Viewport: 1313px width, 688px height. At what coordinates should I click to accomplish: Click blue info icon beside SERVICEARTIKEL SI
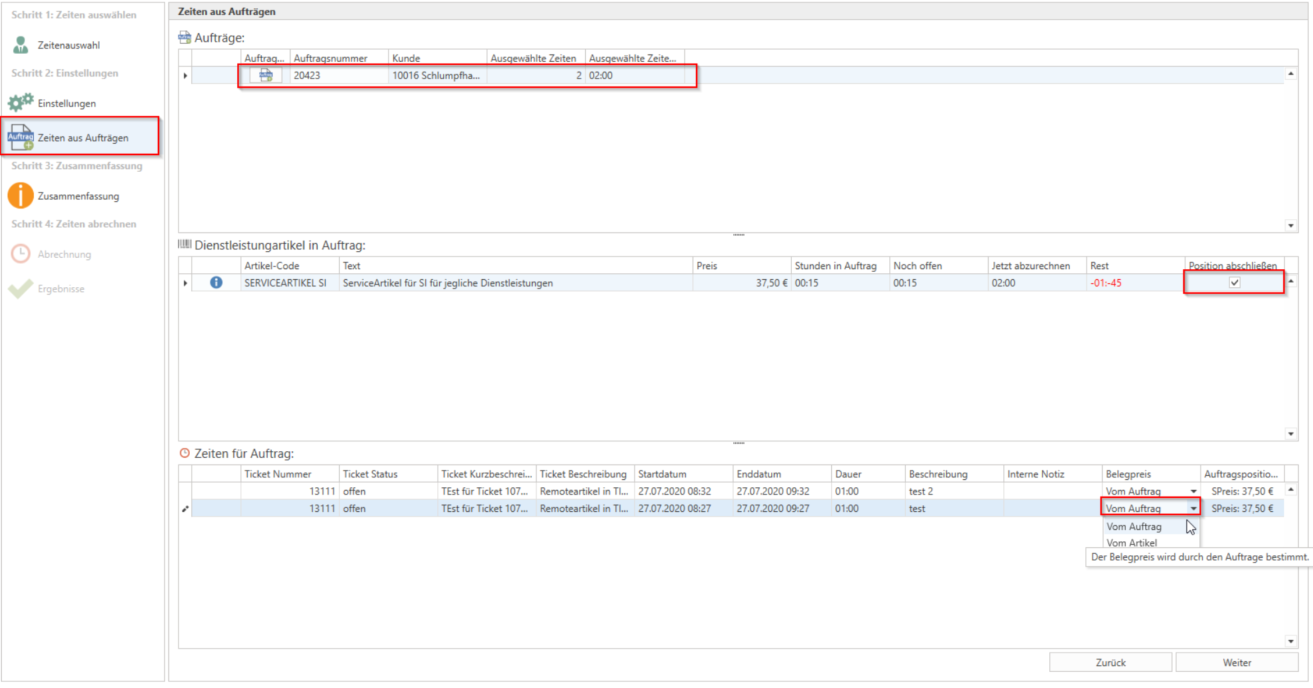click(217, 283)
